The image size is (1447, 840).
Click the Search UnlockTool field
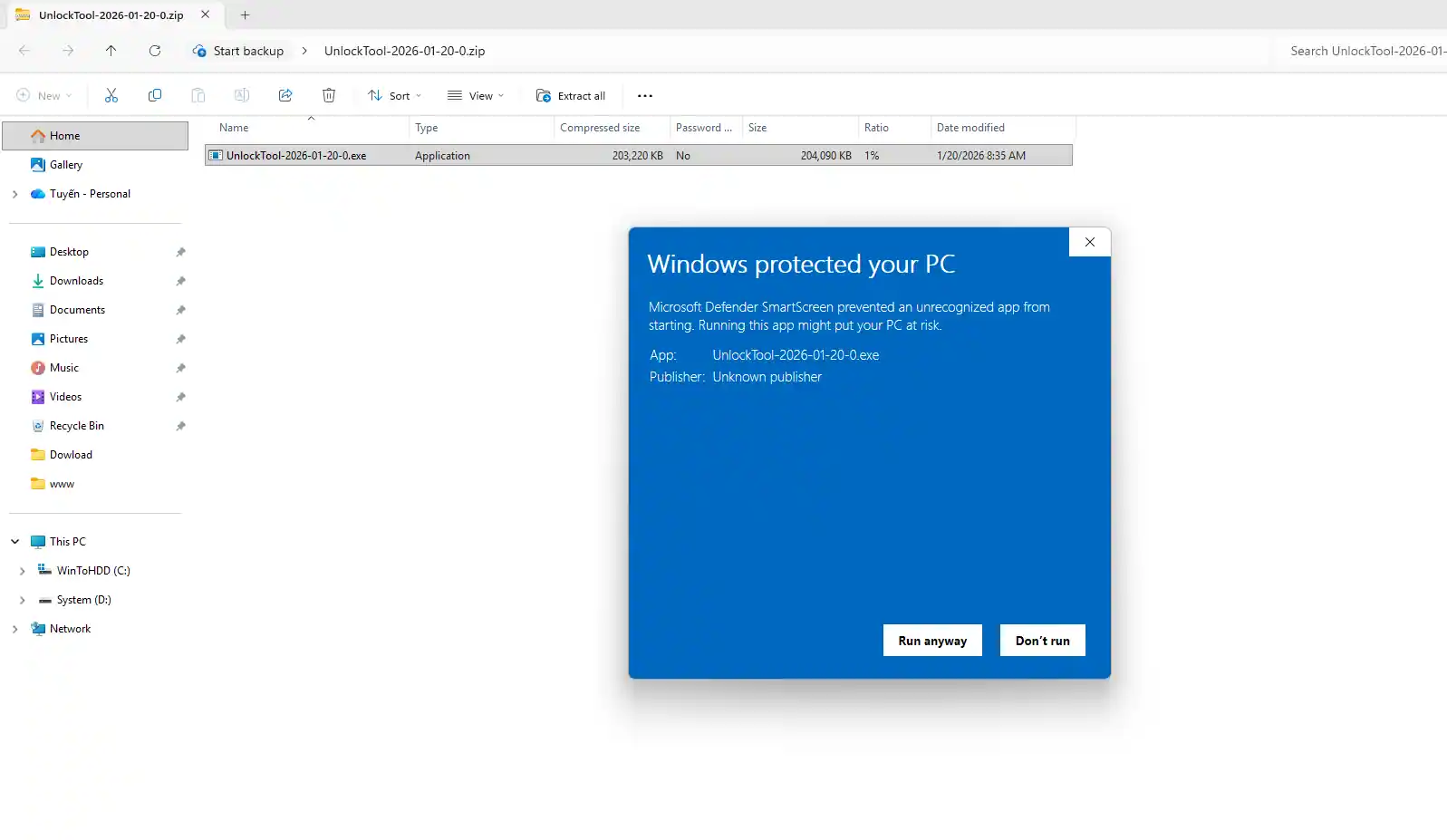pos(1363,51)
